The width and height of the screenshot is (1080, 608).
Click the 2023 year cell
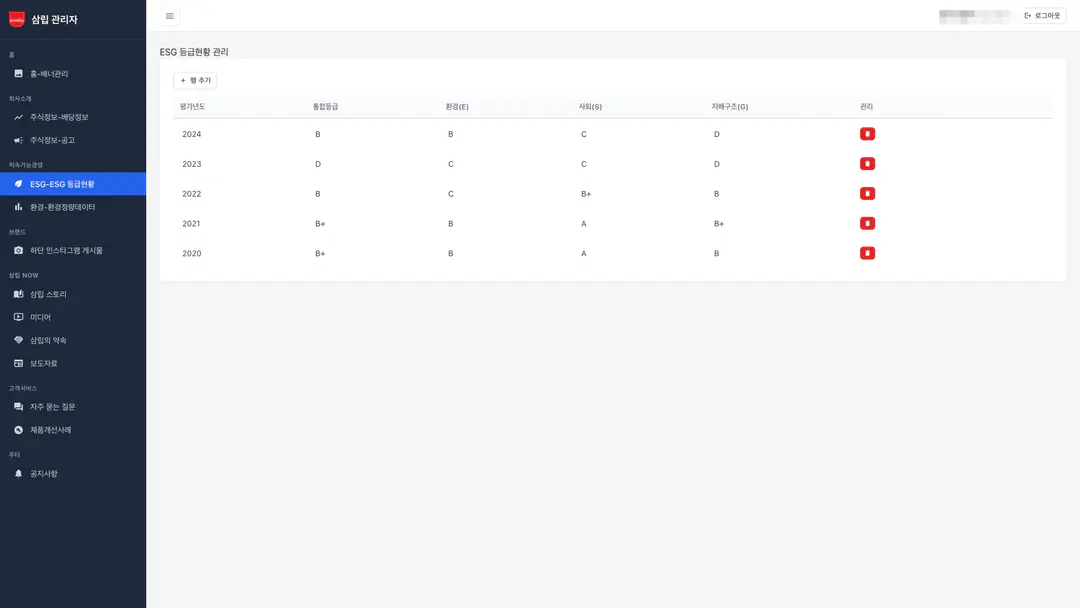(x=191, y=164)
